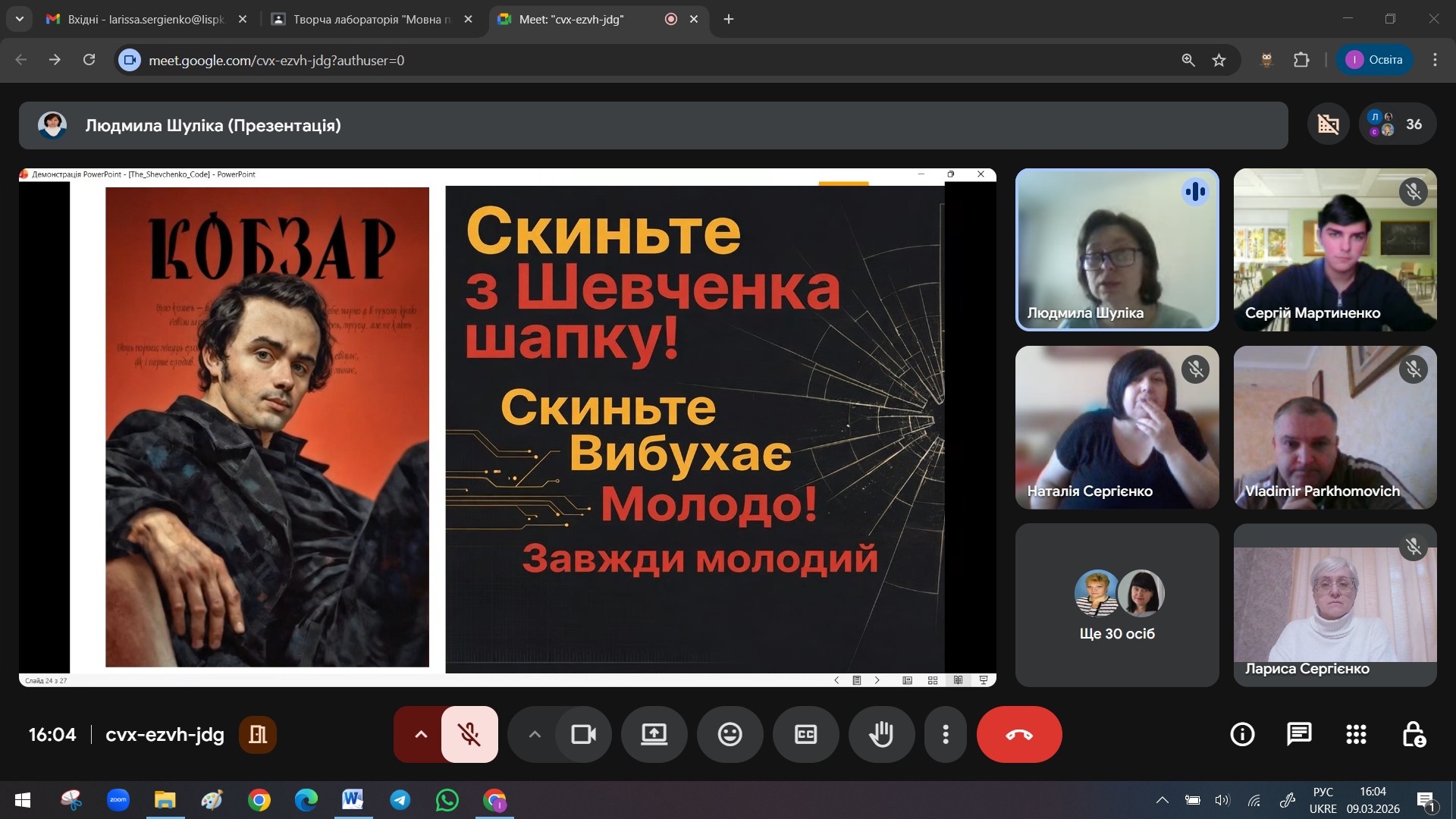Open the emoji reactions button
Image resolution: width=1456 pixels, height=819 pixels.
point(730,734)
